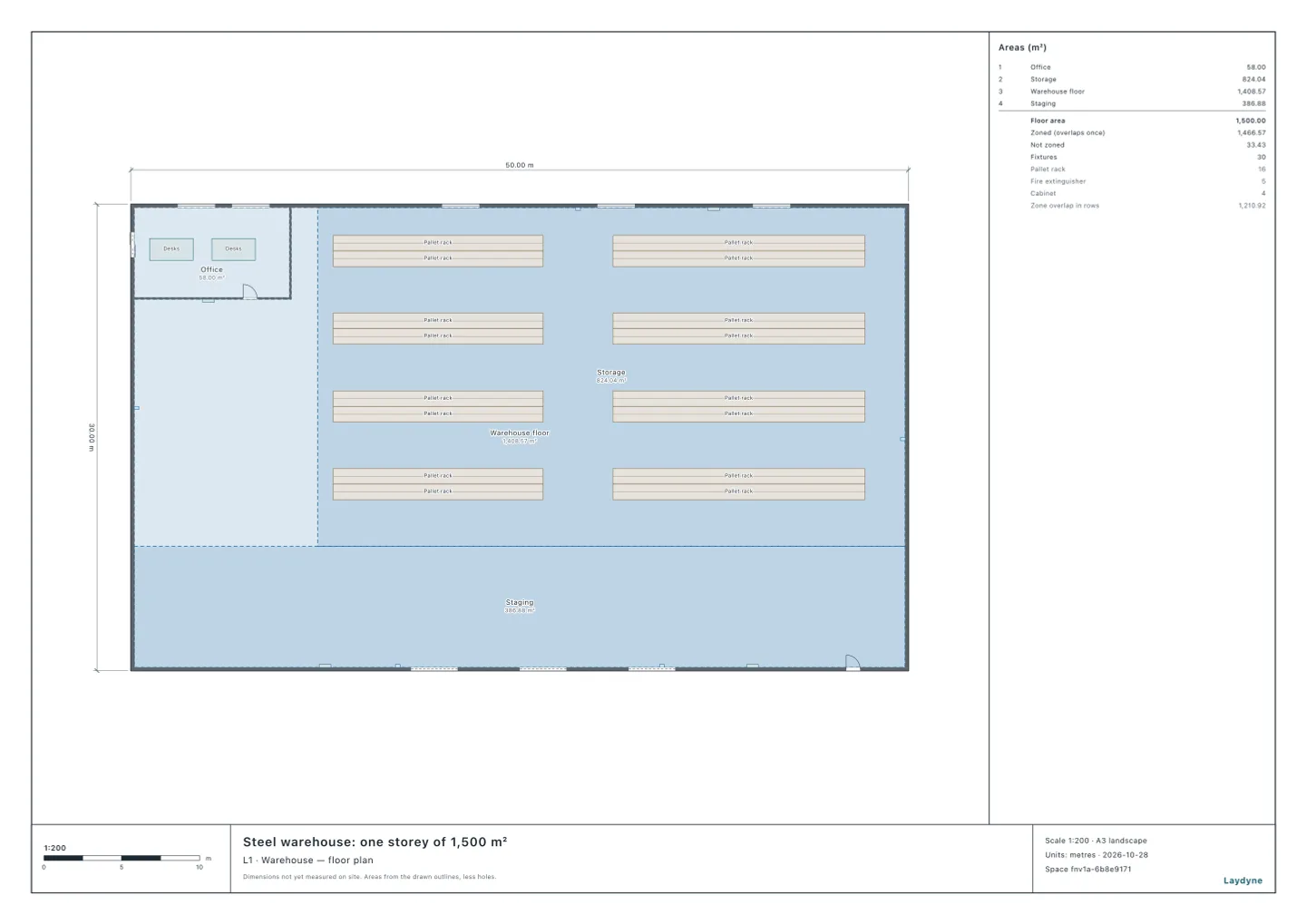Viewport: 1306px width, 924px height.
Task: Select the bold "Floor area" label
Action: 1048,121
